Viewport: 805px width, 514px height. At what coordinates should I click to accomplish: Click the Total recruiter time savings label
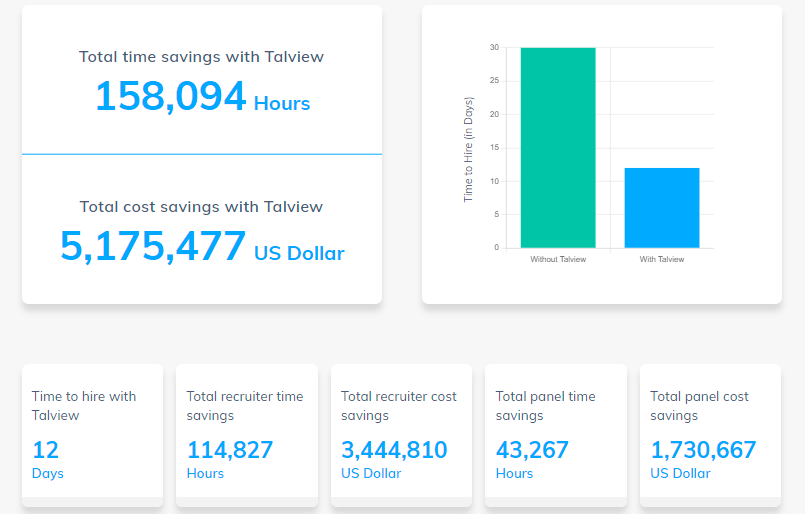coord(244,406)
